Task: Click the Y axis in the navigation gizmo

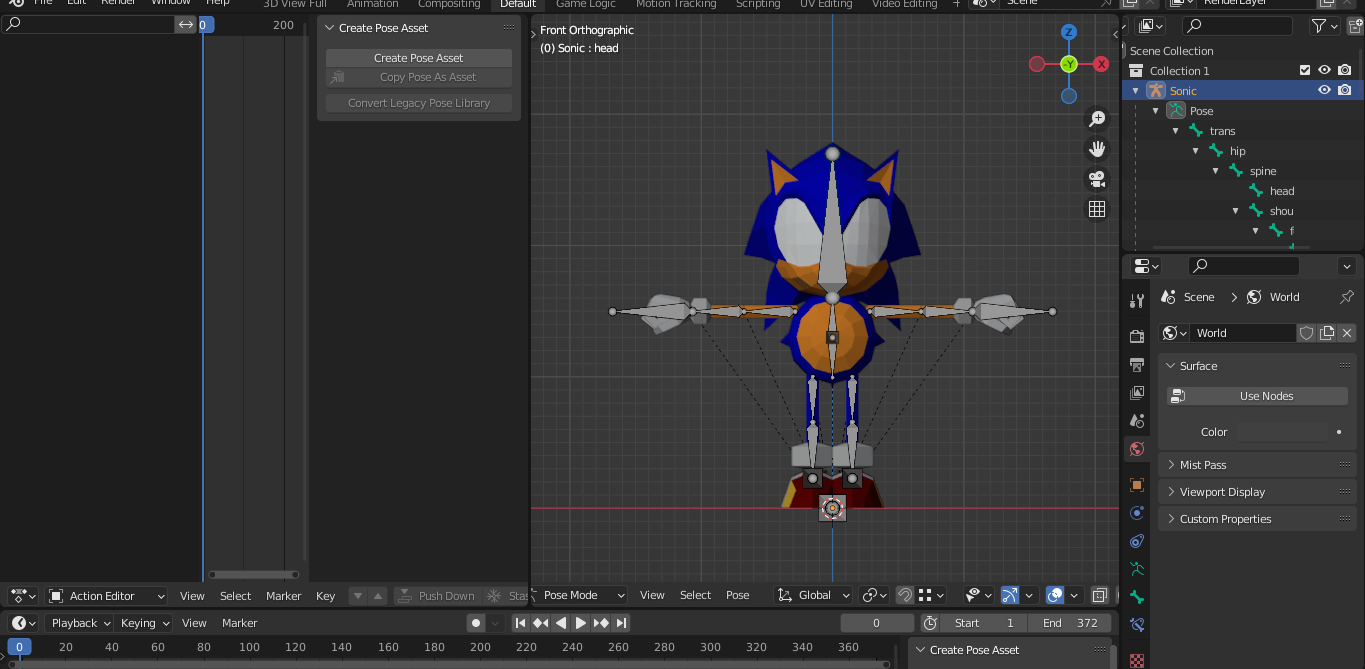Action: (x=1069, y=64)
